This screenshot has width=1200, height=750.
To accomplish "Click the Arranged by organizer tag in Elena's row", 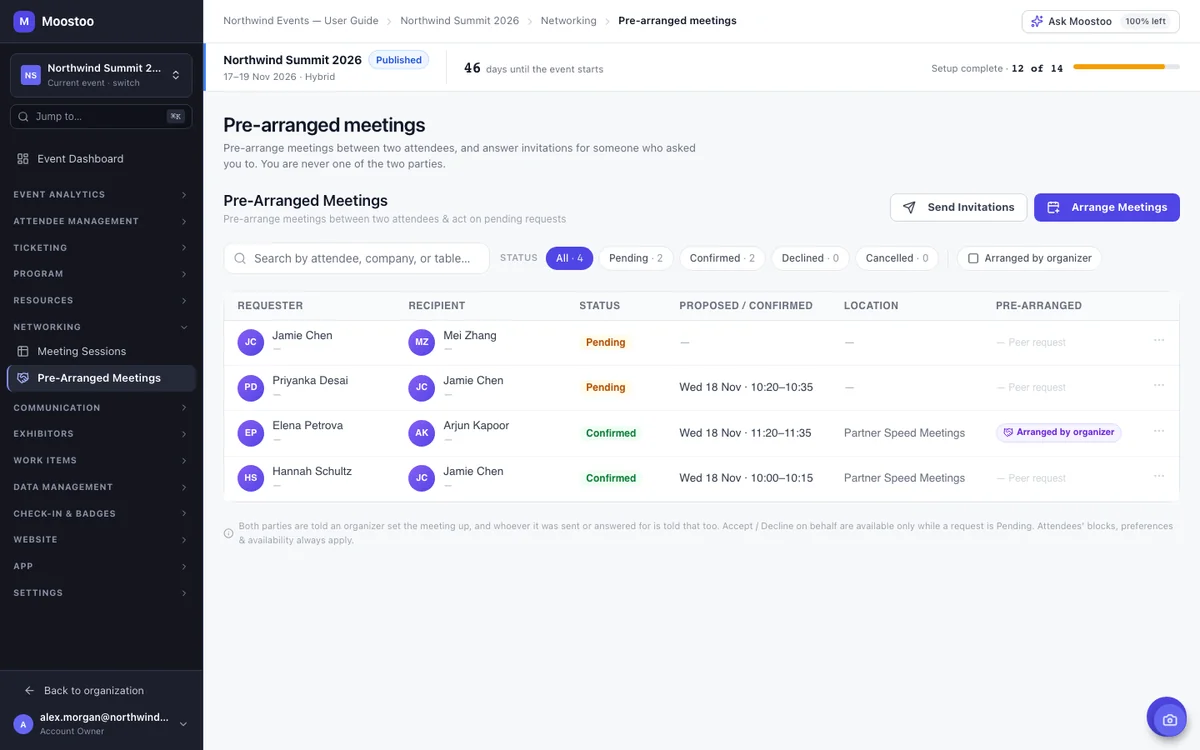I will (1059, 432).
